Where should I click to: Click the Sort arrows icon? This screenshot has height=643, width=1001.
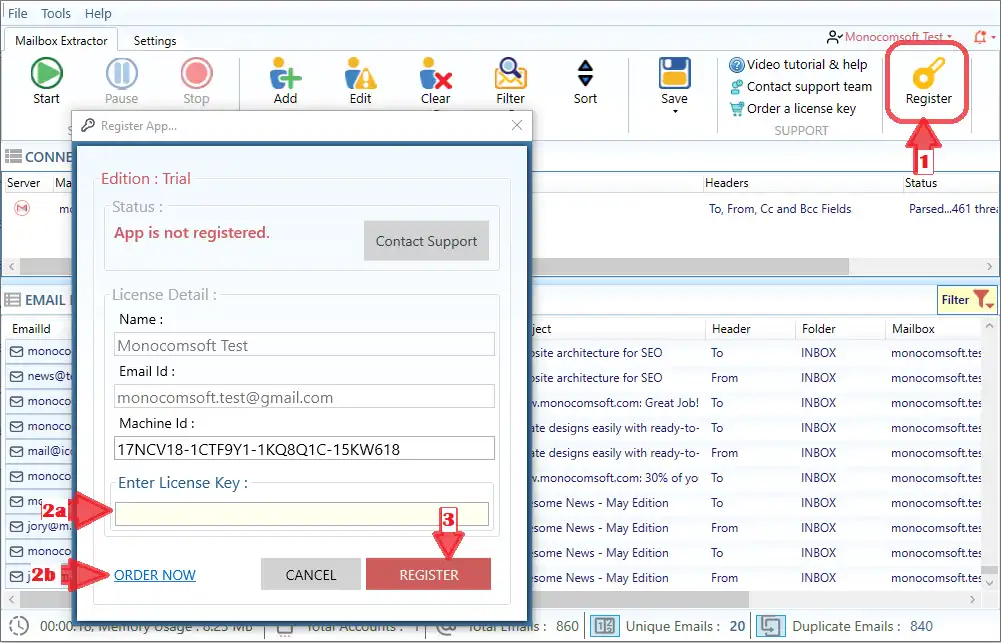point(585,73)
